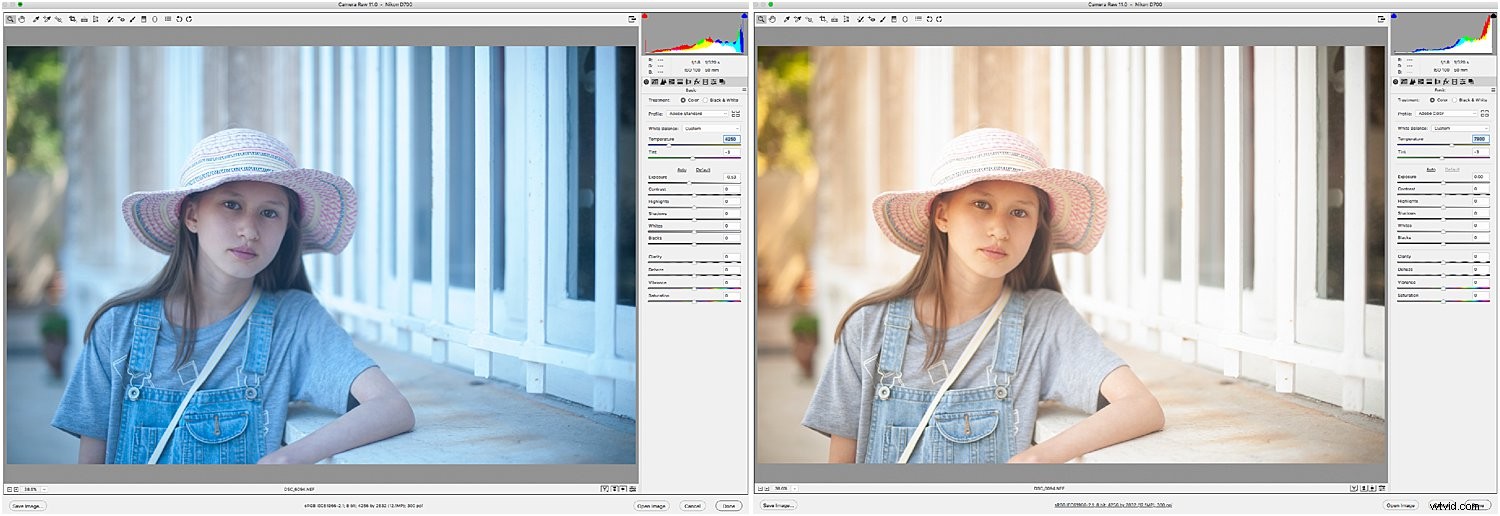Toggle shadow clipping warning in left histogram
Viewport: 1500px width, 516px height.
tap(644, 16)
